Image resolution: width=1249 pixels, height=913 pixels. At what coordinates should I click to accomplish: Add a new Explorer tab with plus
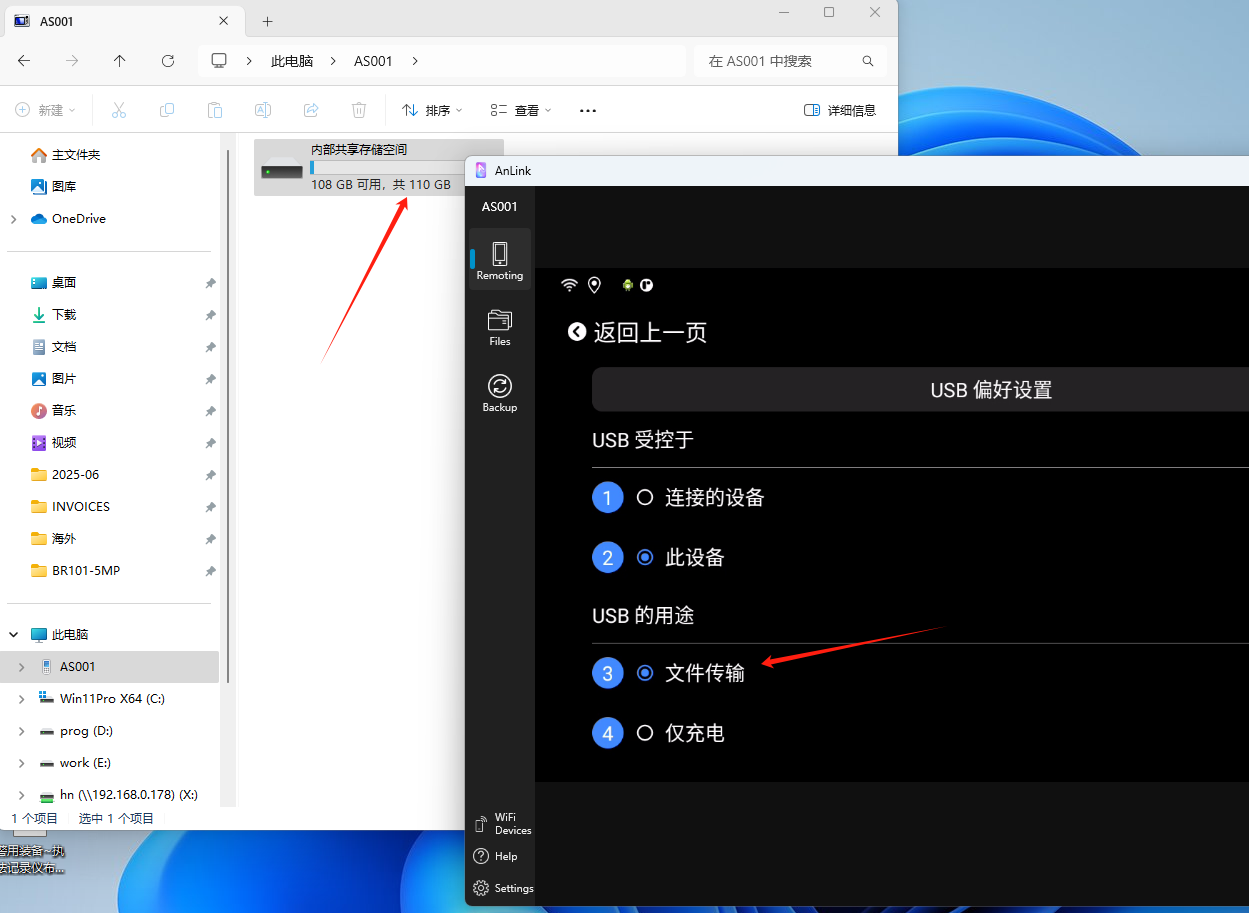point(267,21)
